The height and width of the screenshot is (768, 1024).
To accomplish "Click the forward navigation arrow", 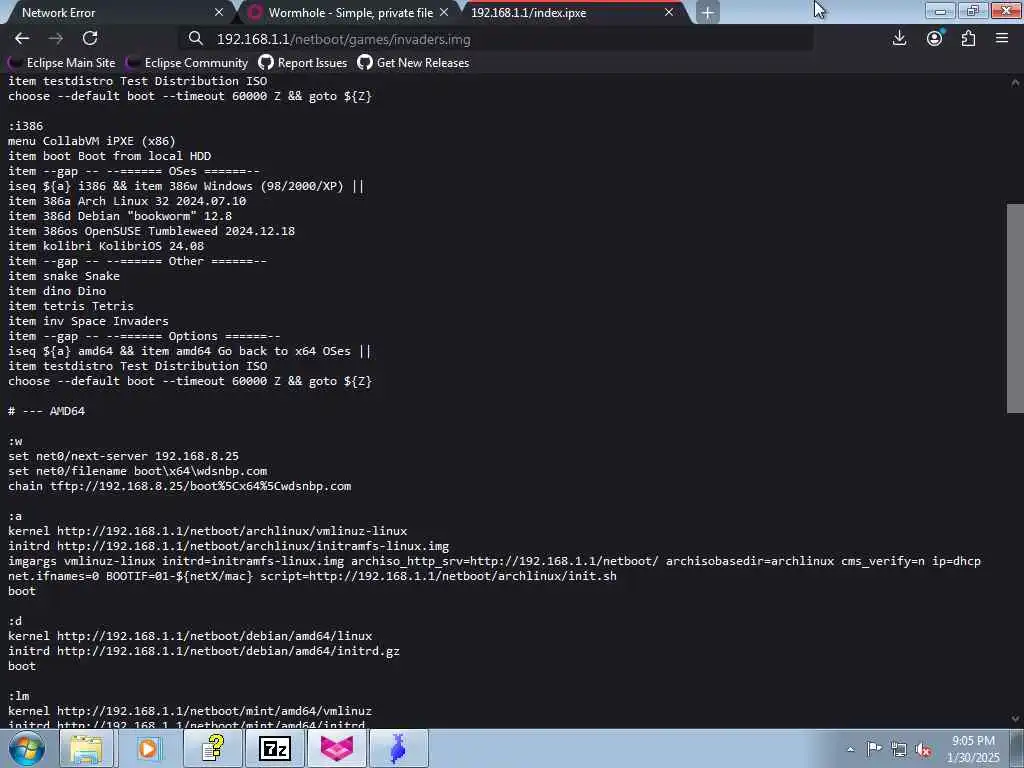I will [x=56, y=39].
